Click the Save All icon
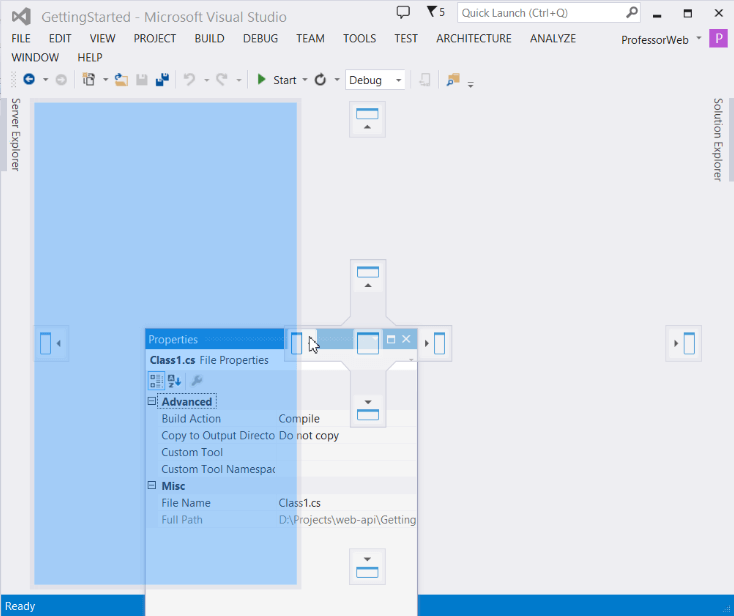 (x=162, y=80)
